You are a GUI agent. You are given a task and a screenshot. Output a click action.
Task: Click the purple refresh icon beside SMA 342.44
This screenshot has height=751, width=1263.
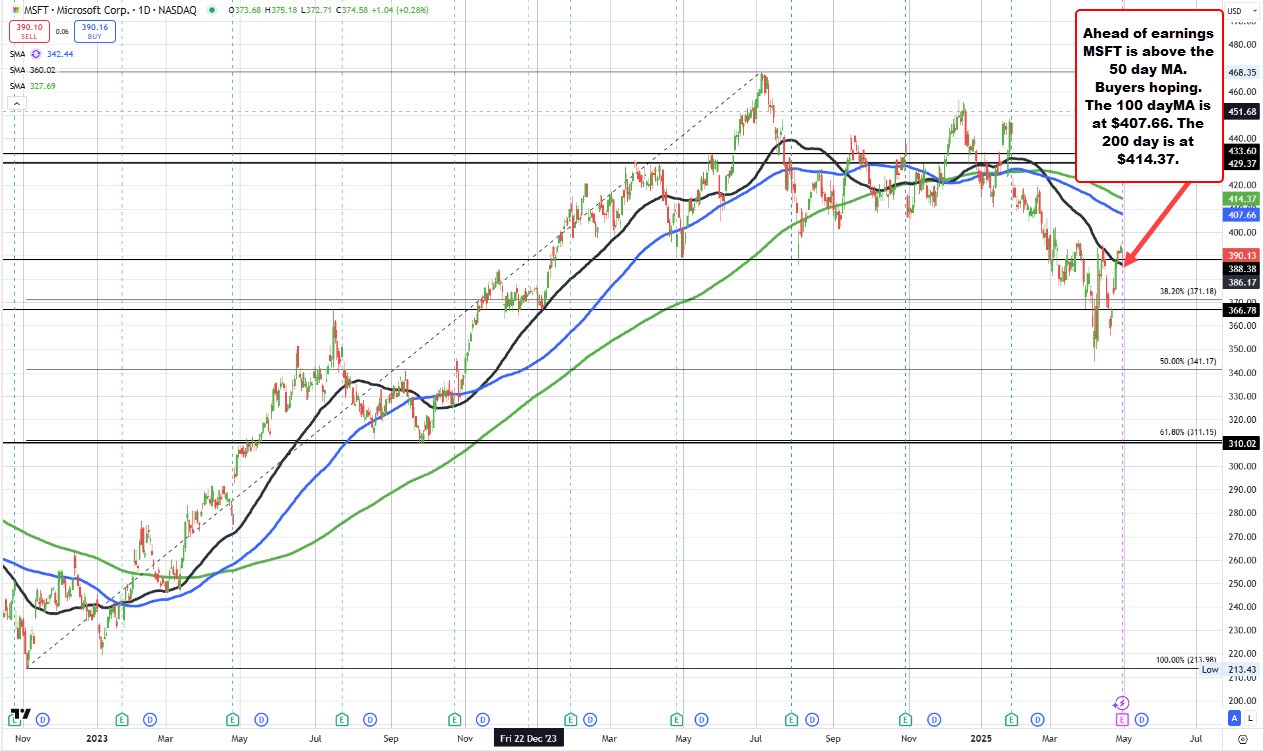click(x=38, y=54)
